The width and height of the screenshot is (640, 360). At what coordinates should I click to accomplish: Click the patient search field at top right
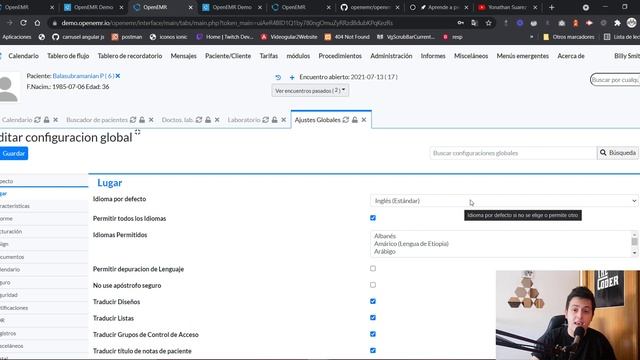click(615, 80)
